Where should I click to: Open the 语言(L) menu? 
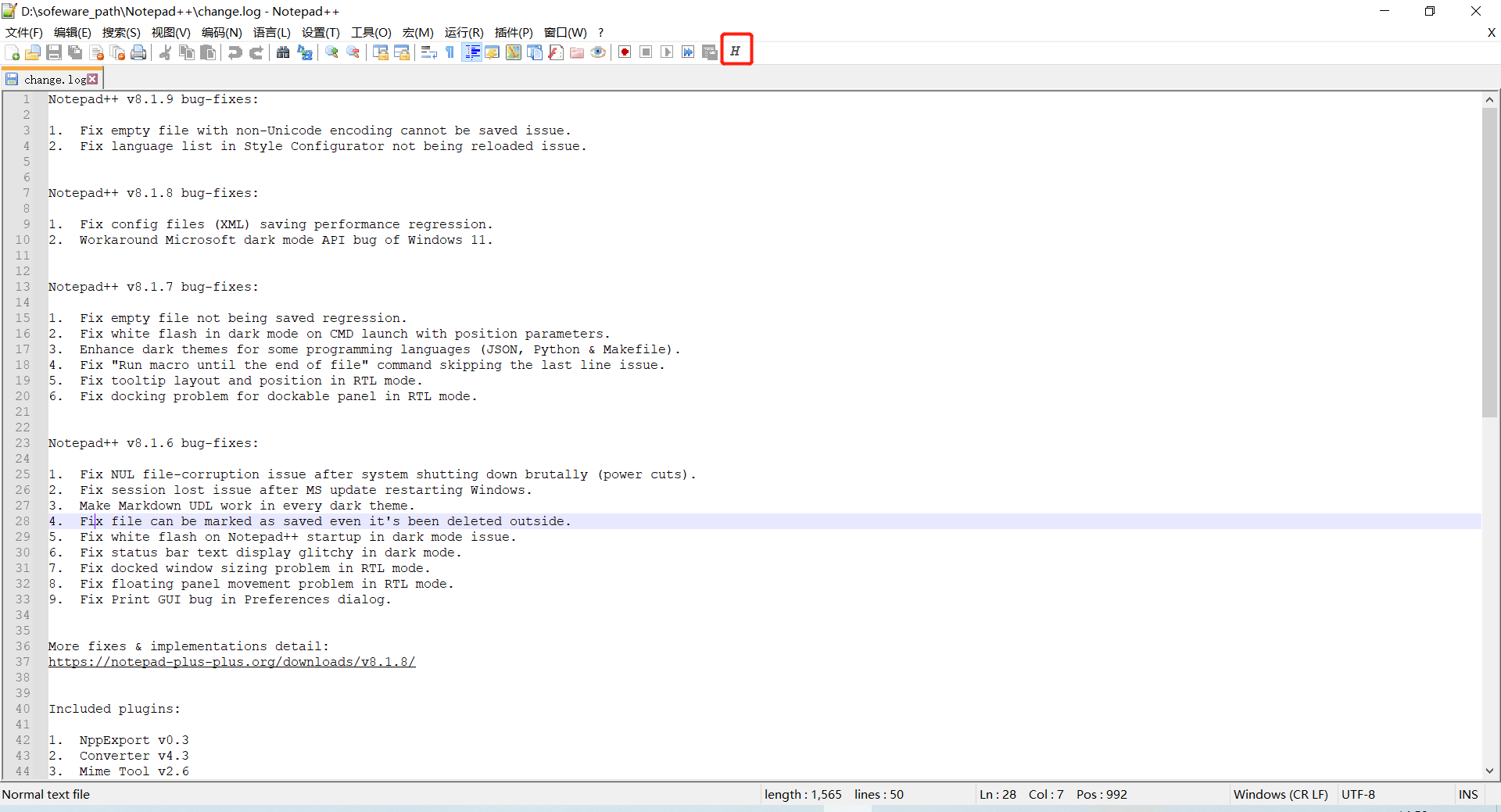[x=272, y=32]
